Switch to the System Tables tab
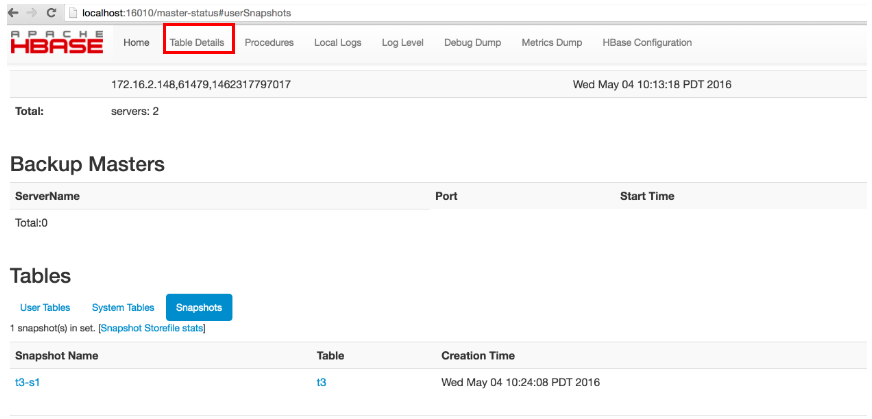This screenshot has height=419, width=872. tap(123, 307)
